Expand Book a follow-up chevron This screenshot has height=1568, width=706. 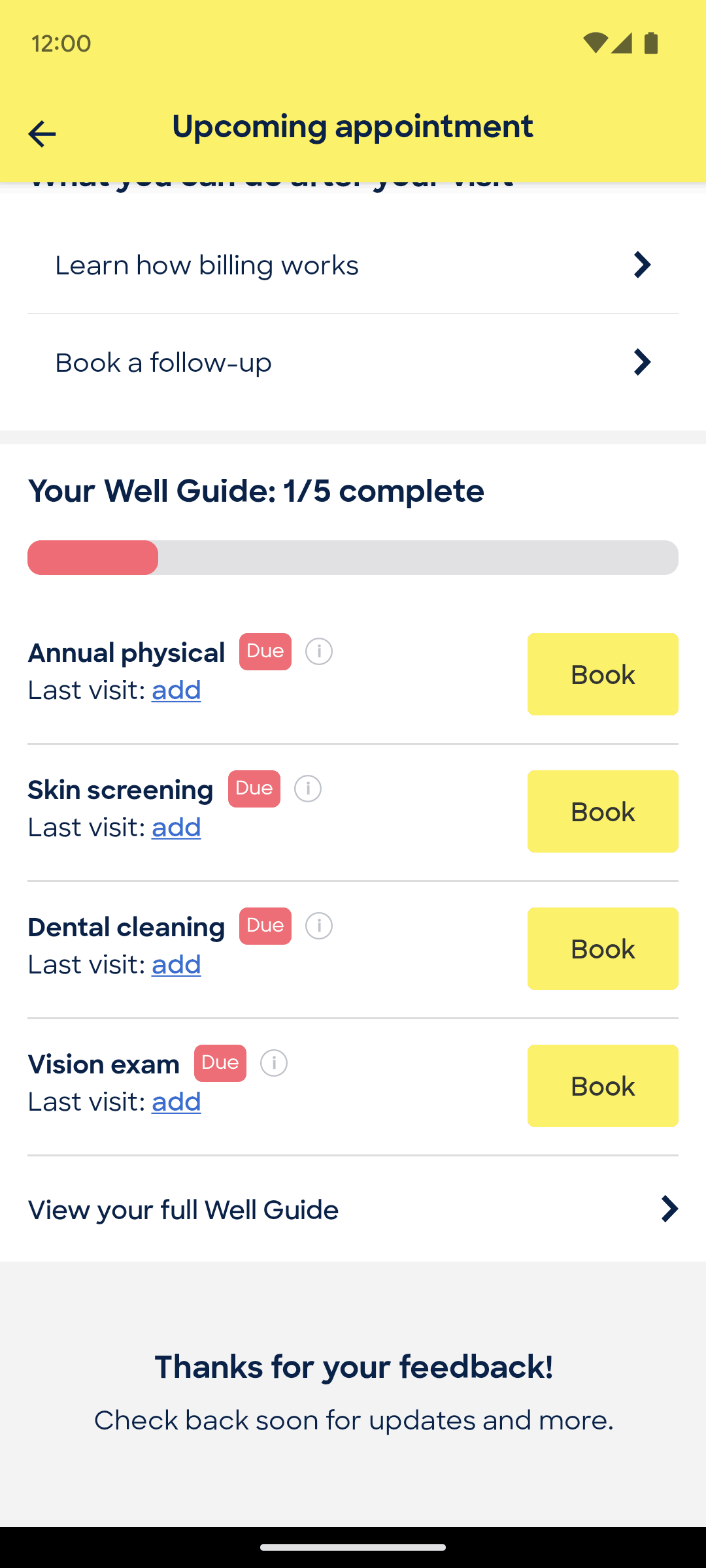point(643,363)
